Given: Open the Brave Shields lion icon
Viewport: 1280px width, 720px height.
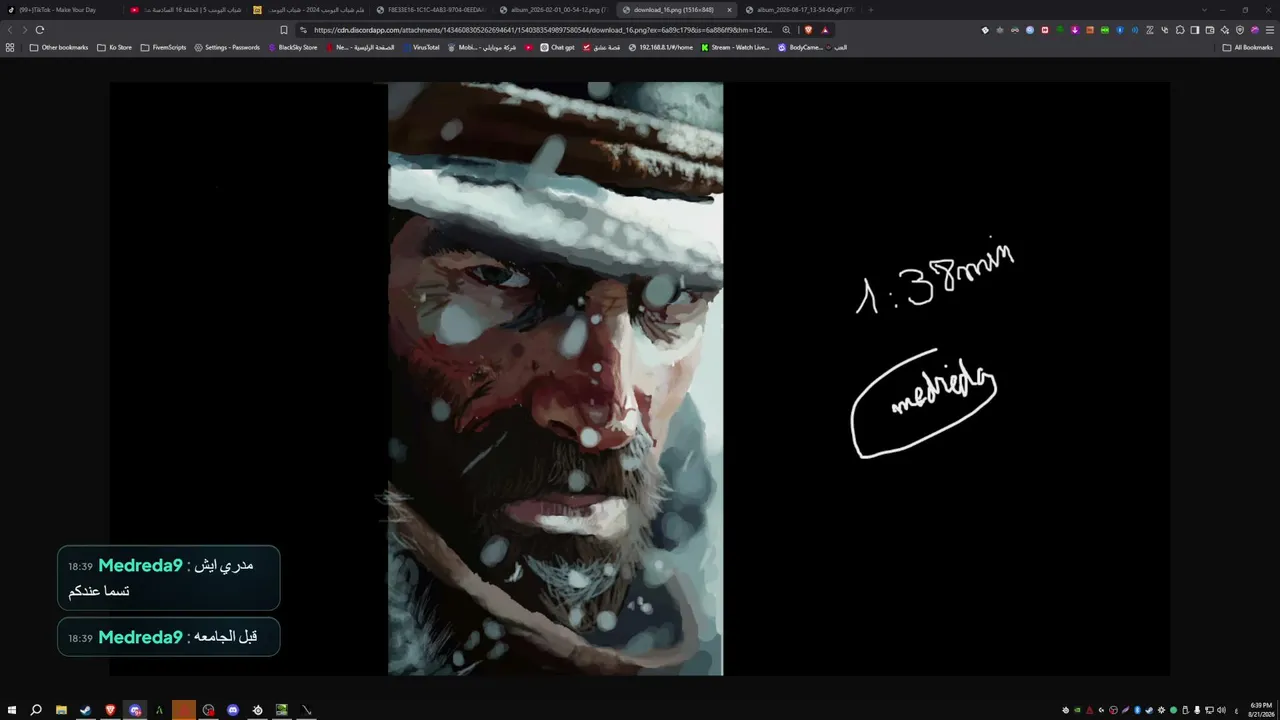Looking at the screenshot, I should tap(808, 30).
